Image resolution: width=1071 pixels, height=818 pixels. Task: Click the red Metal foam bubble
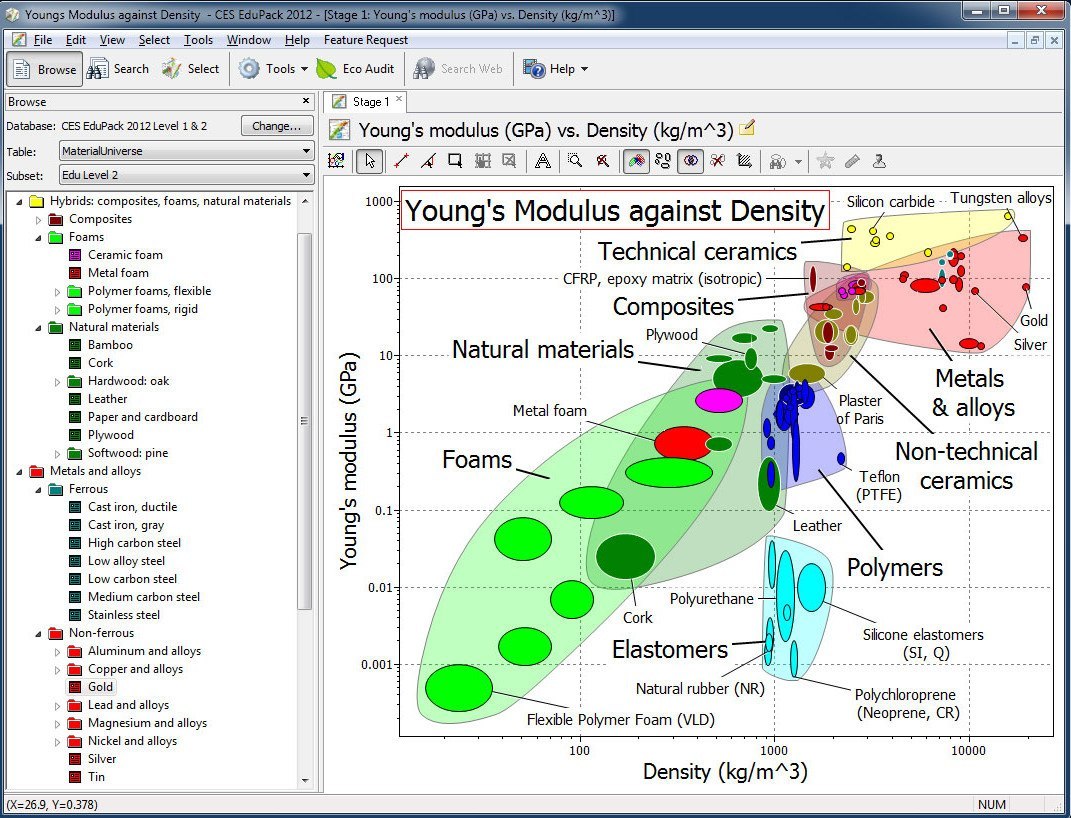(684, 442)
